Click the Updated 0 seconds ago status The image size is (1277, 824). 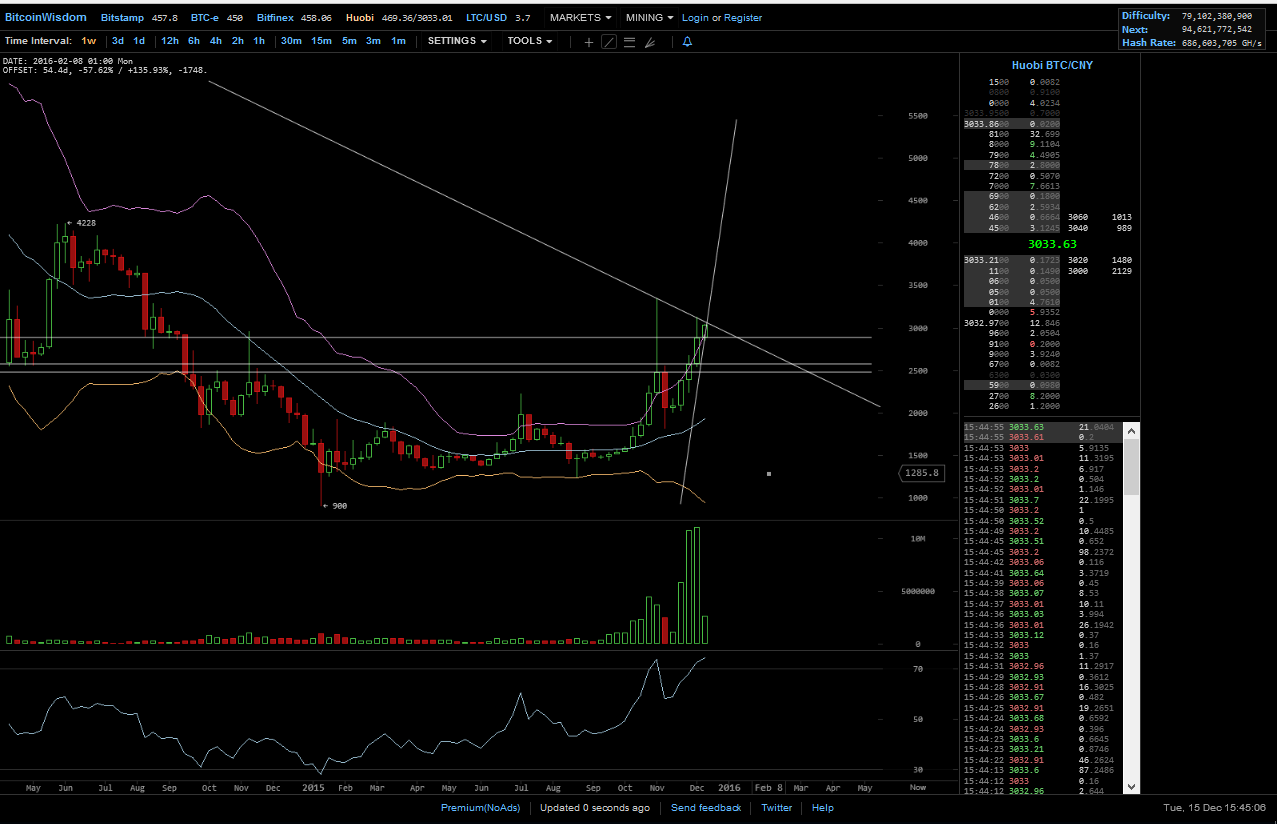point(595,808)
